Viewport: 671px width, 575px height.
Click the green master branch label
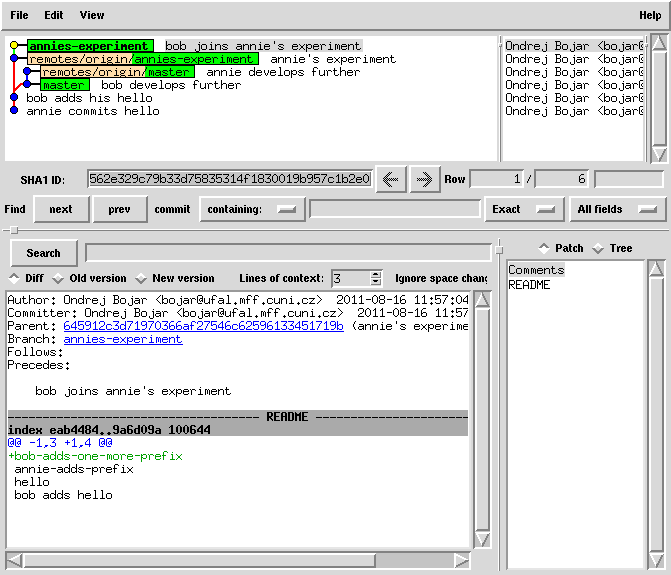coord(65,85)
